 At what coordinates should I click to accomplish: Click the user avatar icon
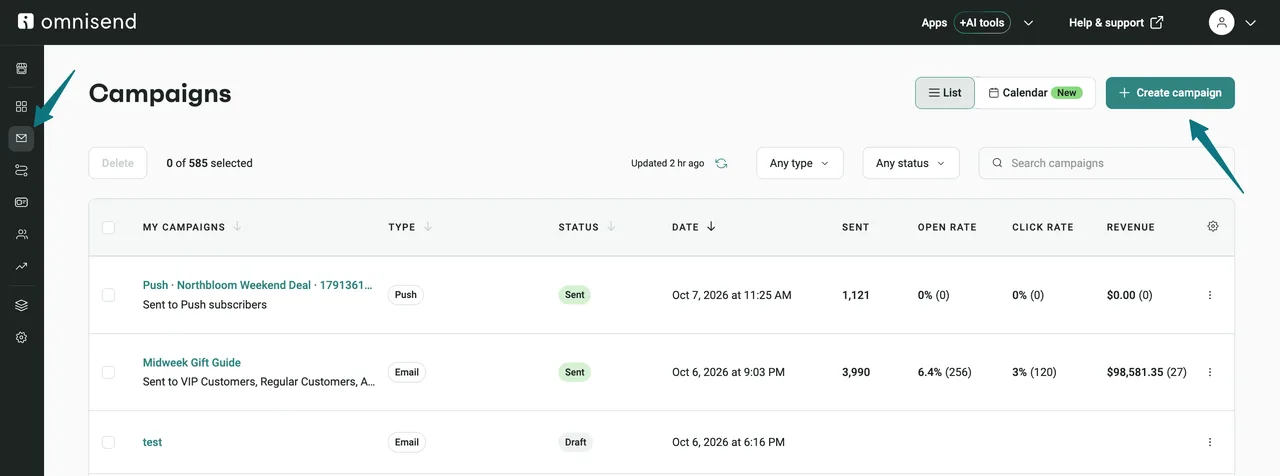[1221, 22]
